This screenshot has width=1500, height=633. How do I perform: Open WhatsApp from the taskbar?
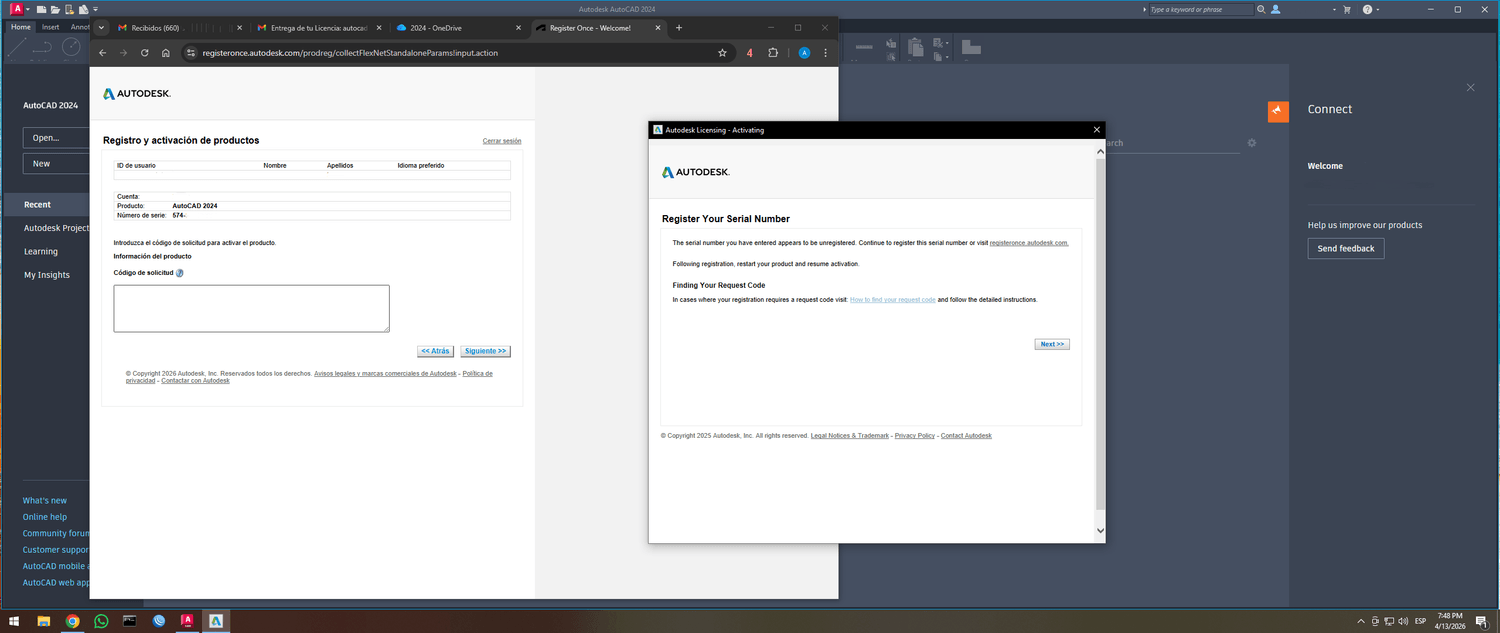[x=101, y=621]
